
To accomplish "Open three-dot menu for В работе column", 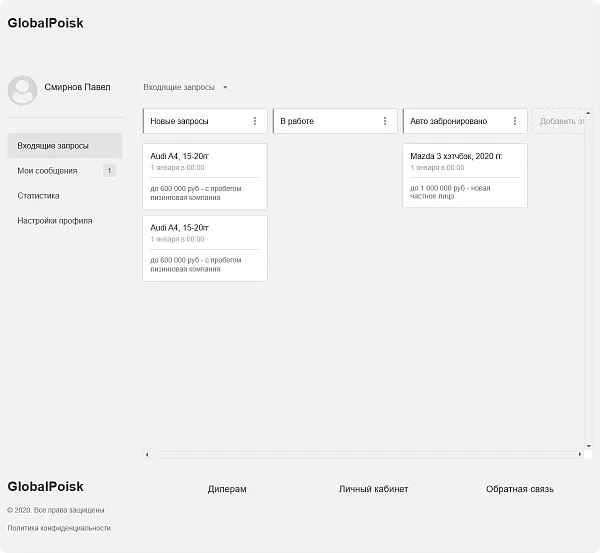I will [x=384, y=121].
